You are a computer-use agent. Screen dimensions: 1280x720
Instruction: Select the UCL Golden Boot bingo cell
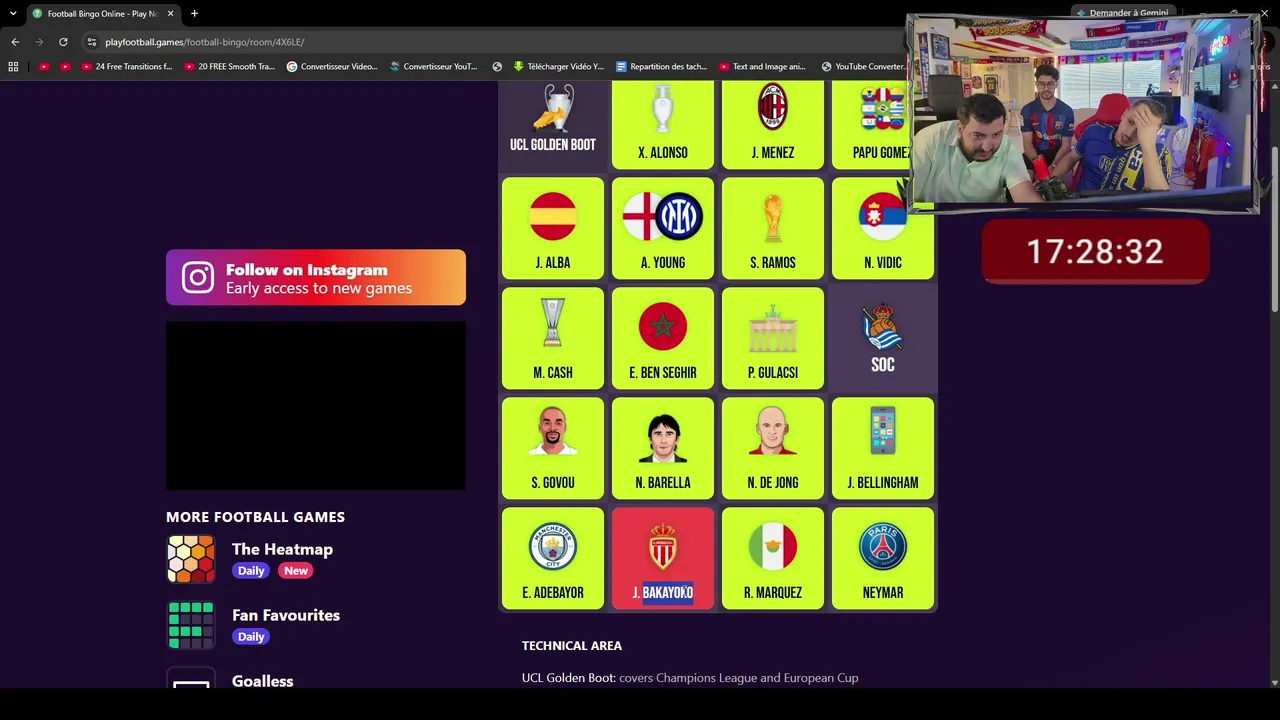(553, 124)
